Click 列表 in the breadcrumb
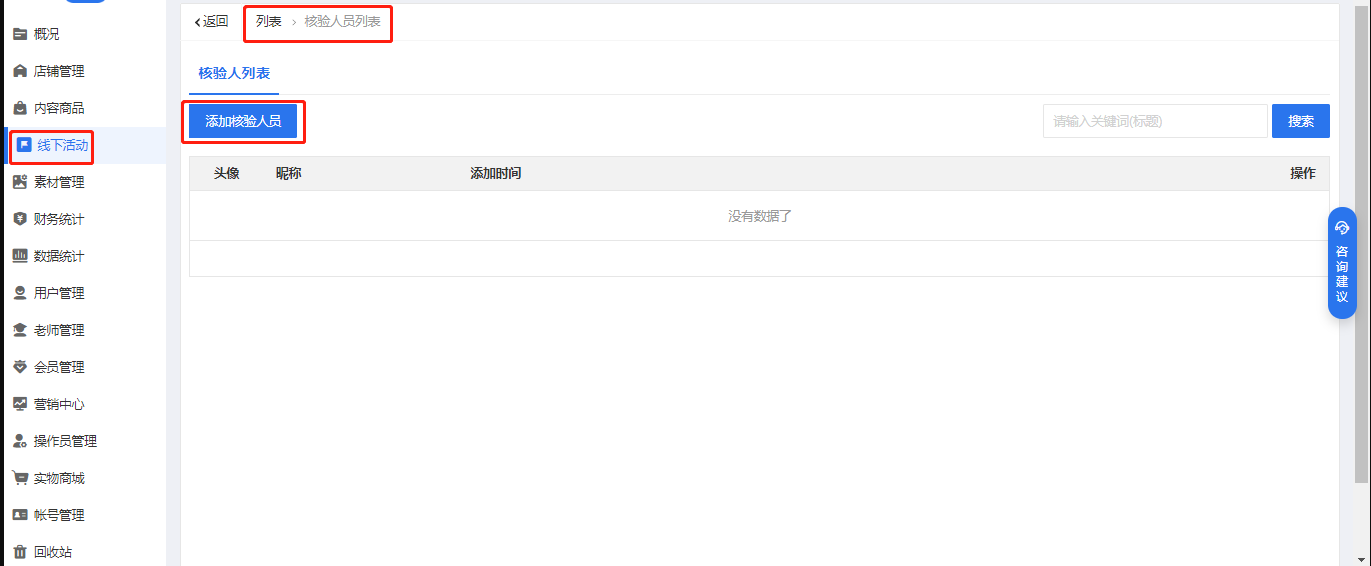This screenshot has height=566, width=1371. click(x=269, y=21)
